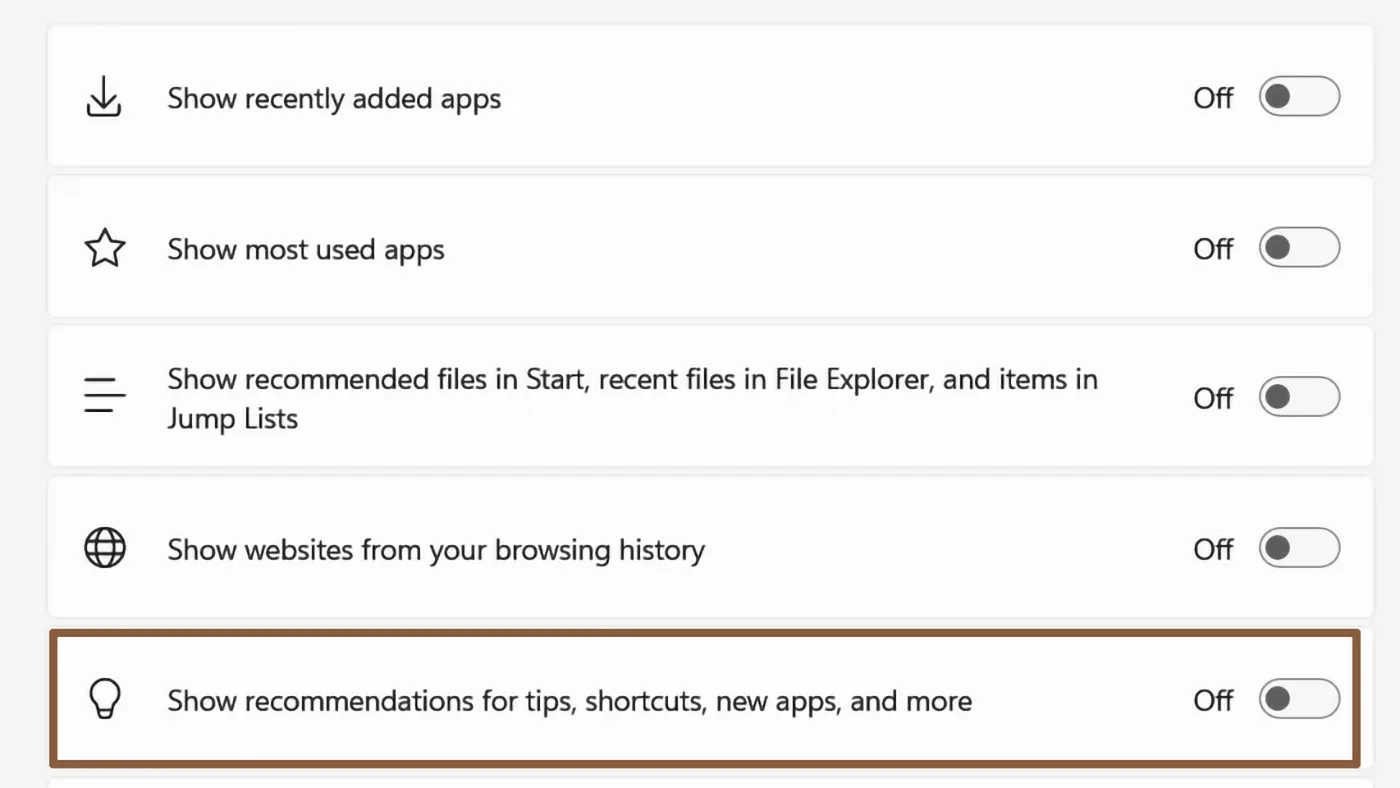This screenshot has height=788, width=1400.
Task: Select the recommended files in Start label text
Action: click(633, 398)
